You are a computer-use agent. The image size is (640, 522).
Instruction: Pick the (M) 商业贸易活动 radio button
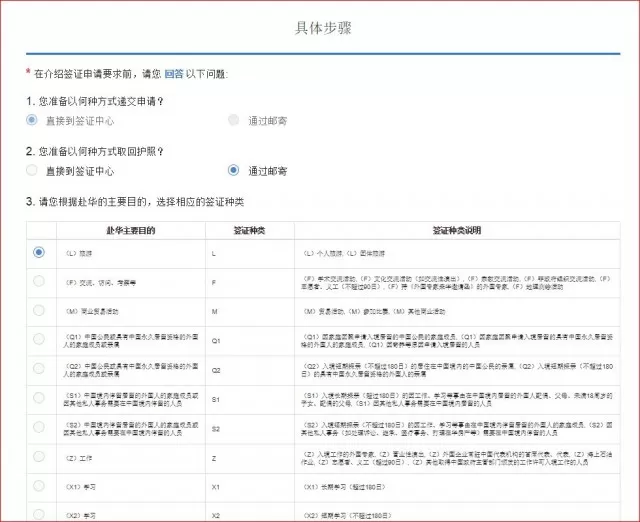[39, 311]
